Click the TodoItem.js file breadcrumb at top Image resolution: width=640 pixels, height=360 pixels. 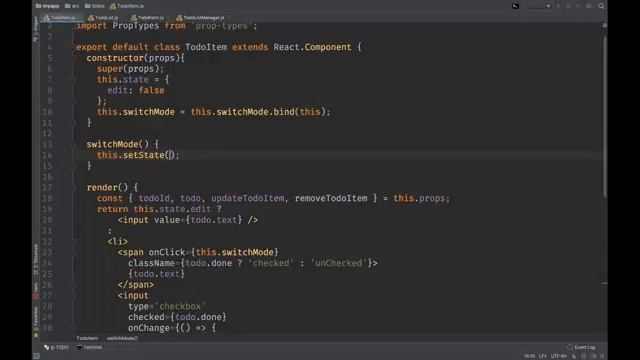click(x=127, y=6)
